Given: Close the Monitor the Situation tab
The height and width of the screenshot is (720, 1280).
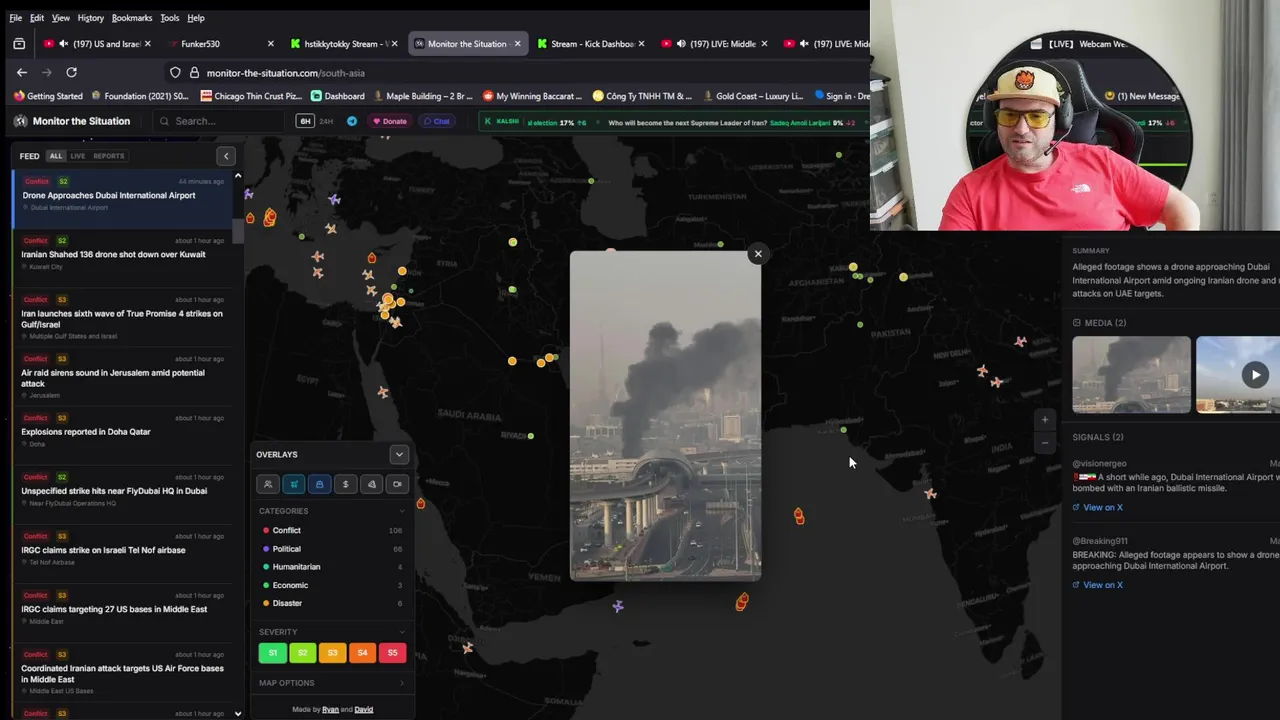Looking at the screenshot, I should point(517,44).
